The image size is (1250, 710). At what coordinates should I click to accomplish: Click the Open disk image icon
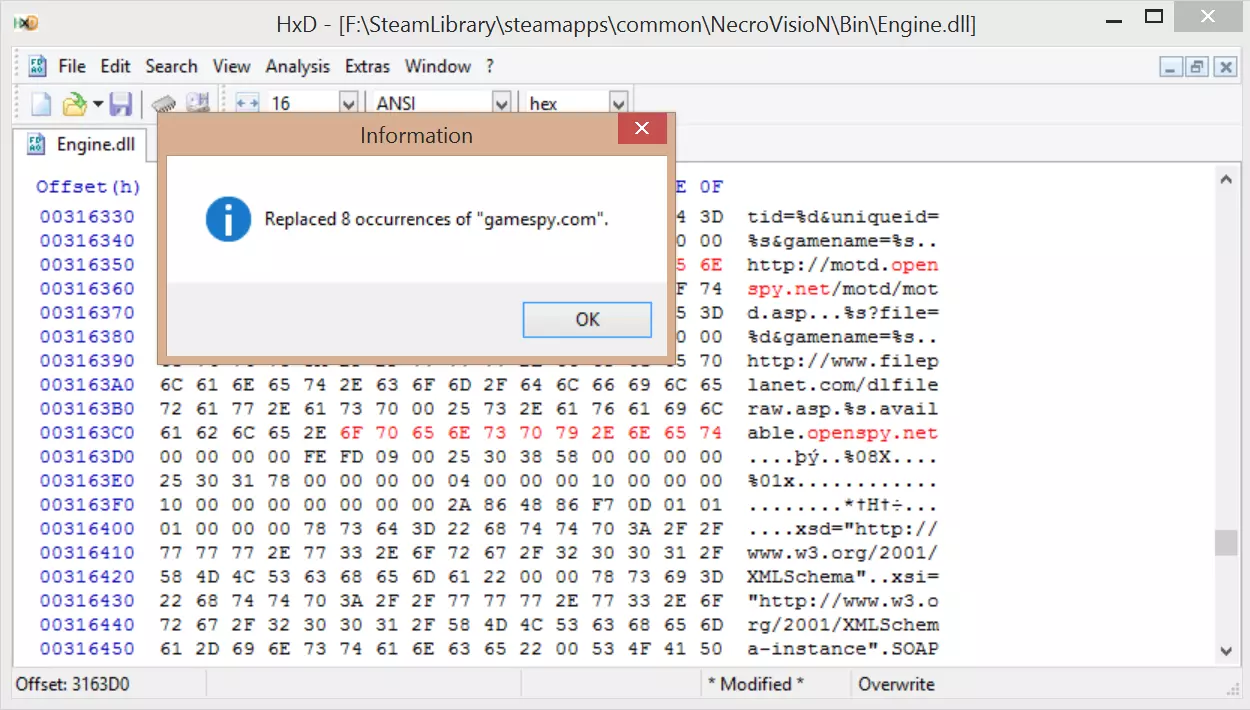[197, 104]
